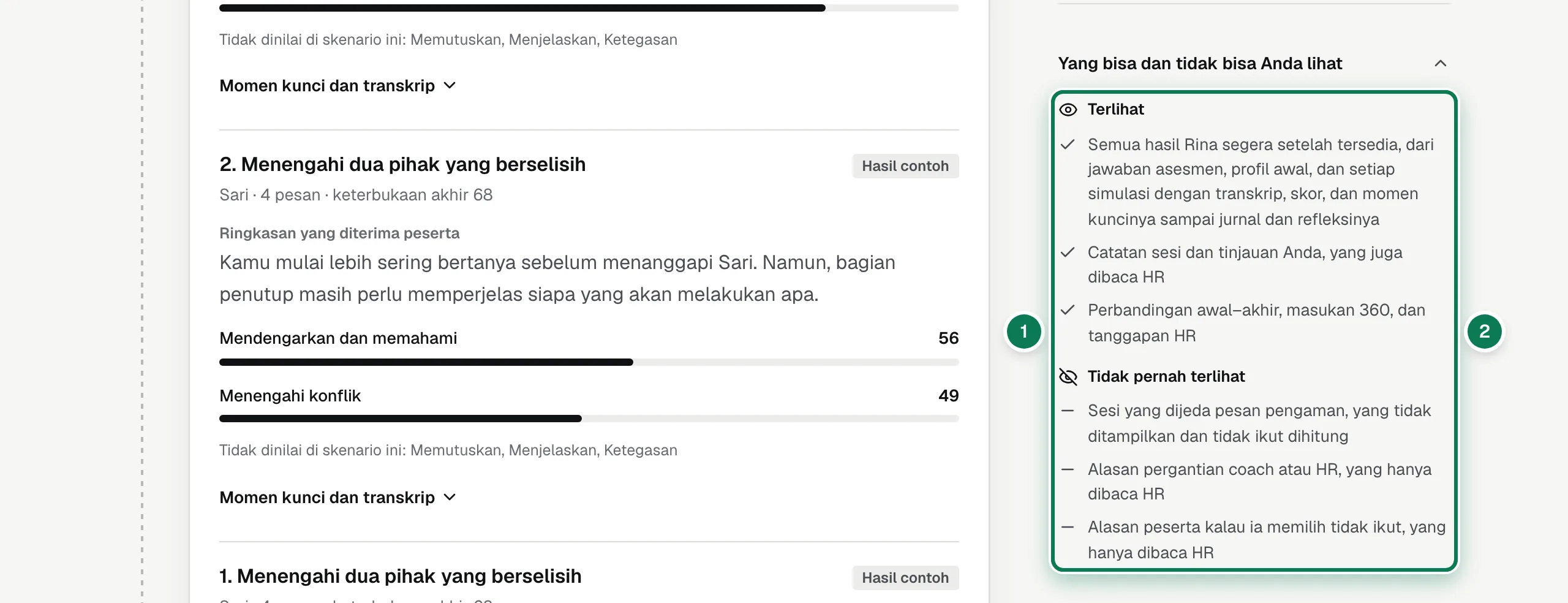The image size is (1568, 603).
Task: Click 'Hasil contoh' badge on scenario 1
Action: pyautogui.click(x=905, y=578)
